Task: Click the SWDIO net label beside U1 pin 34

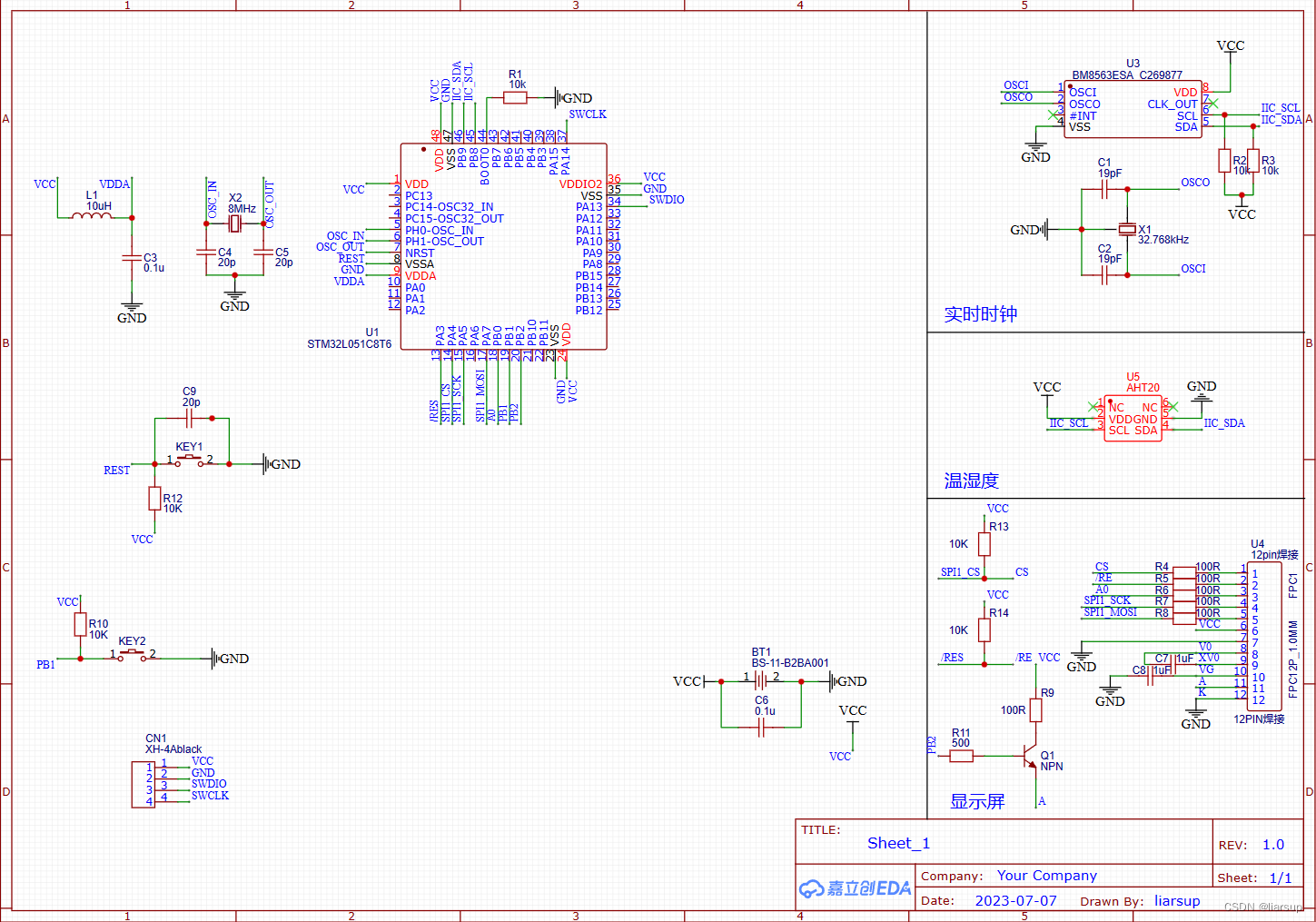Action: pyautogui.click(x=667, y=200)
